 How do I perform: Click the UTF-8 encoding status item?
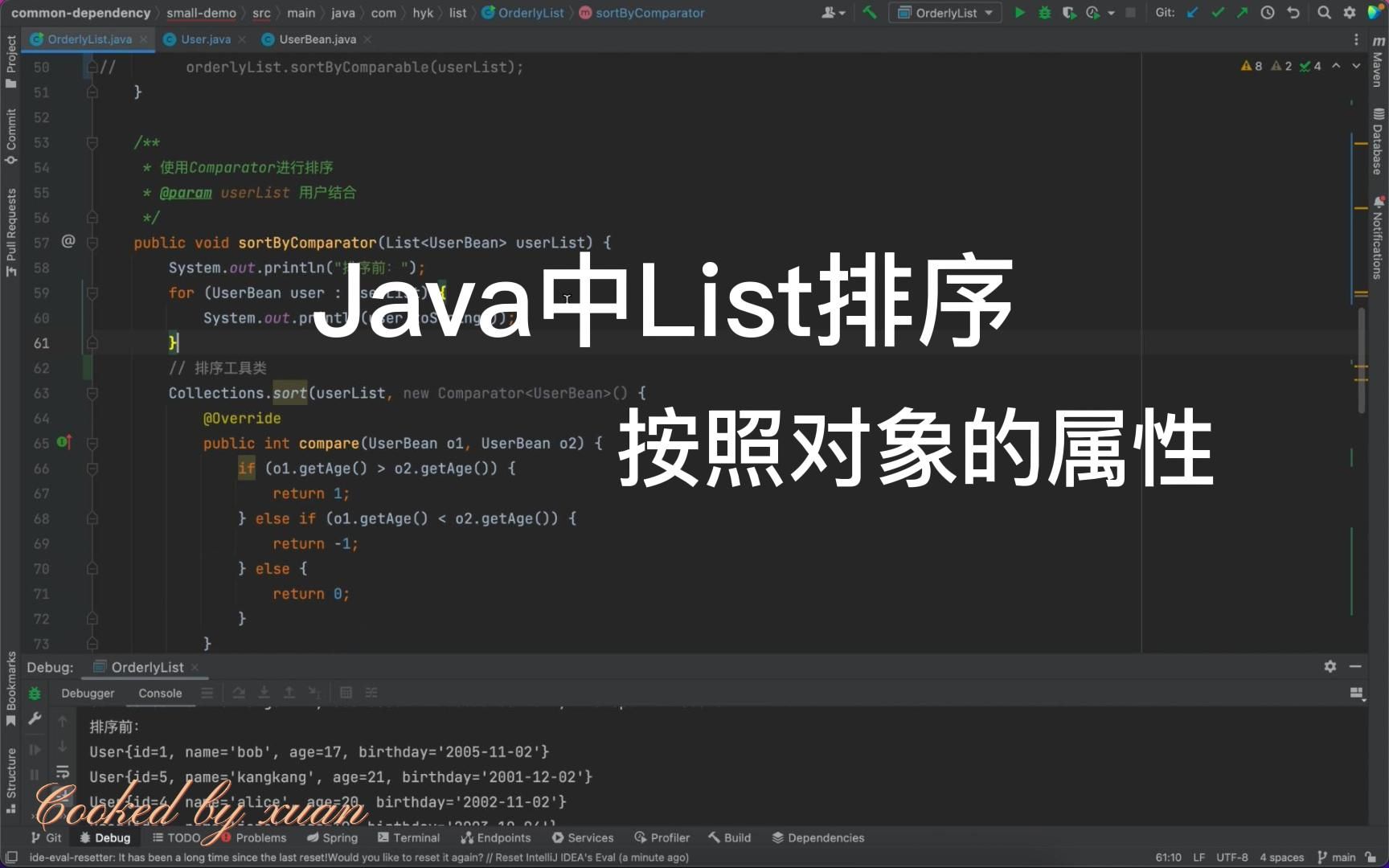pos(1231,857)
